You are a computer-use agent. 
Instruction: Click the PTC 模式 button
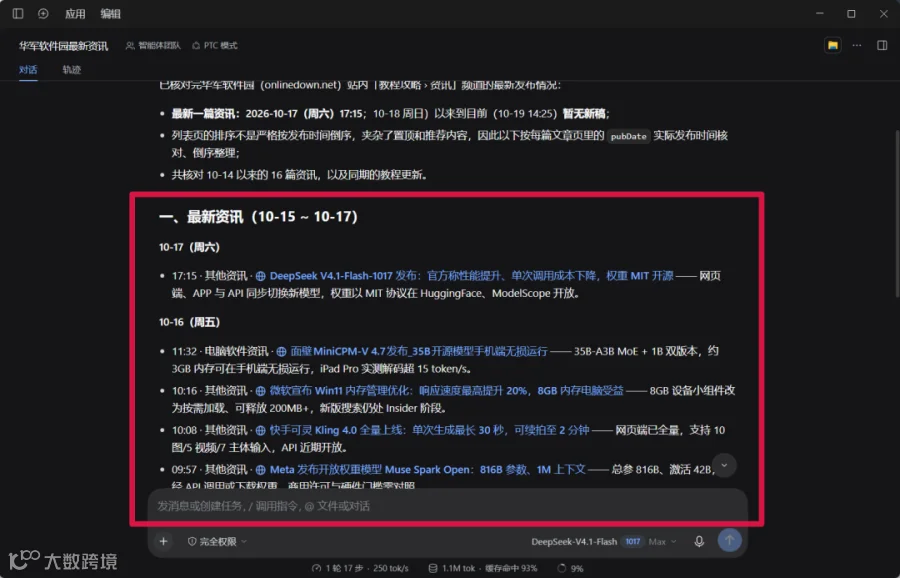pos(215,45)
